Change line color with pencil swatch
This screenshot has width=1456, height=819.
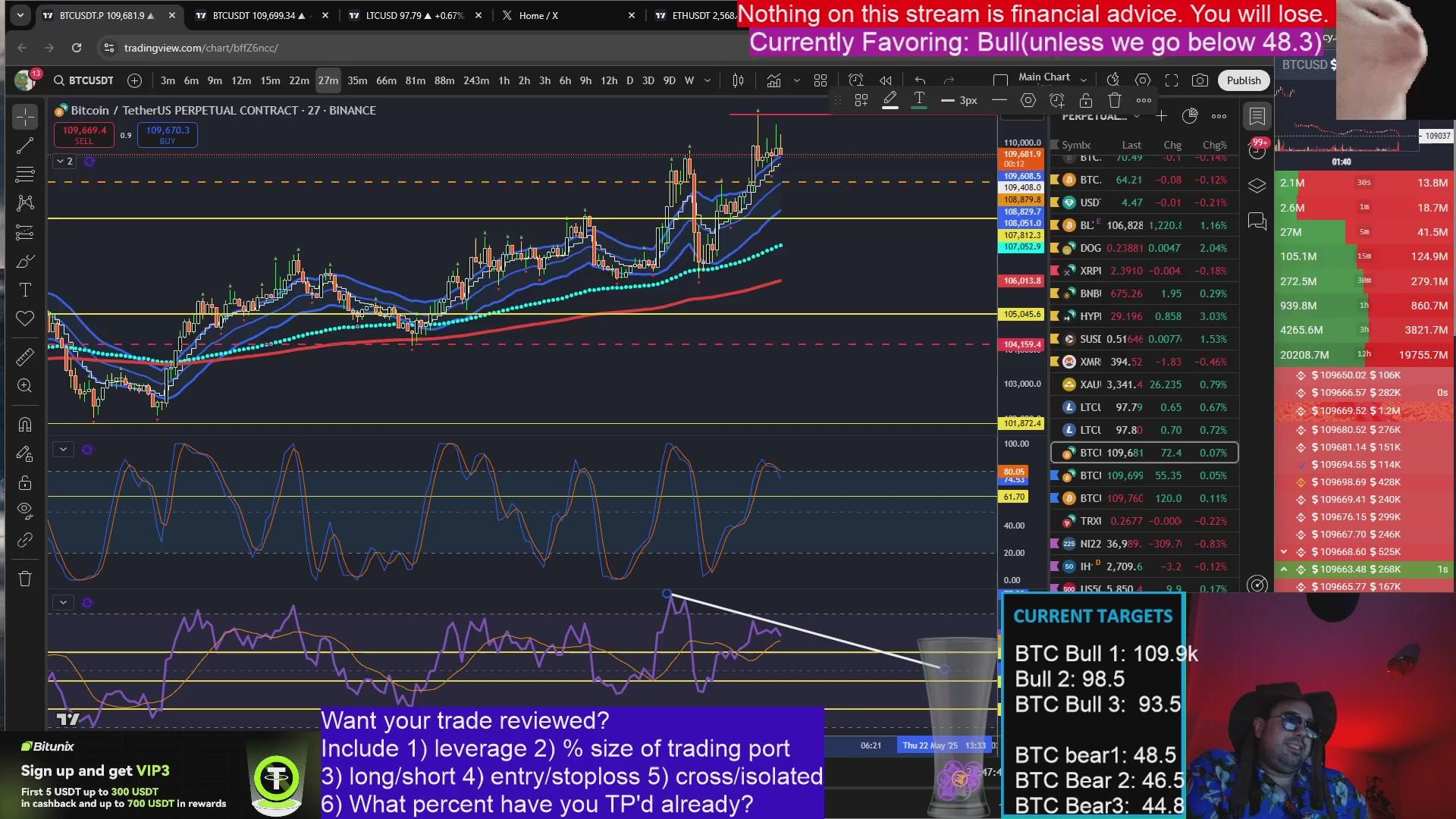tap(890, 100)
